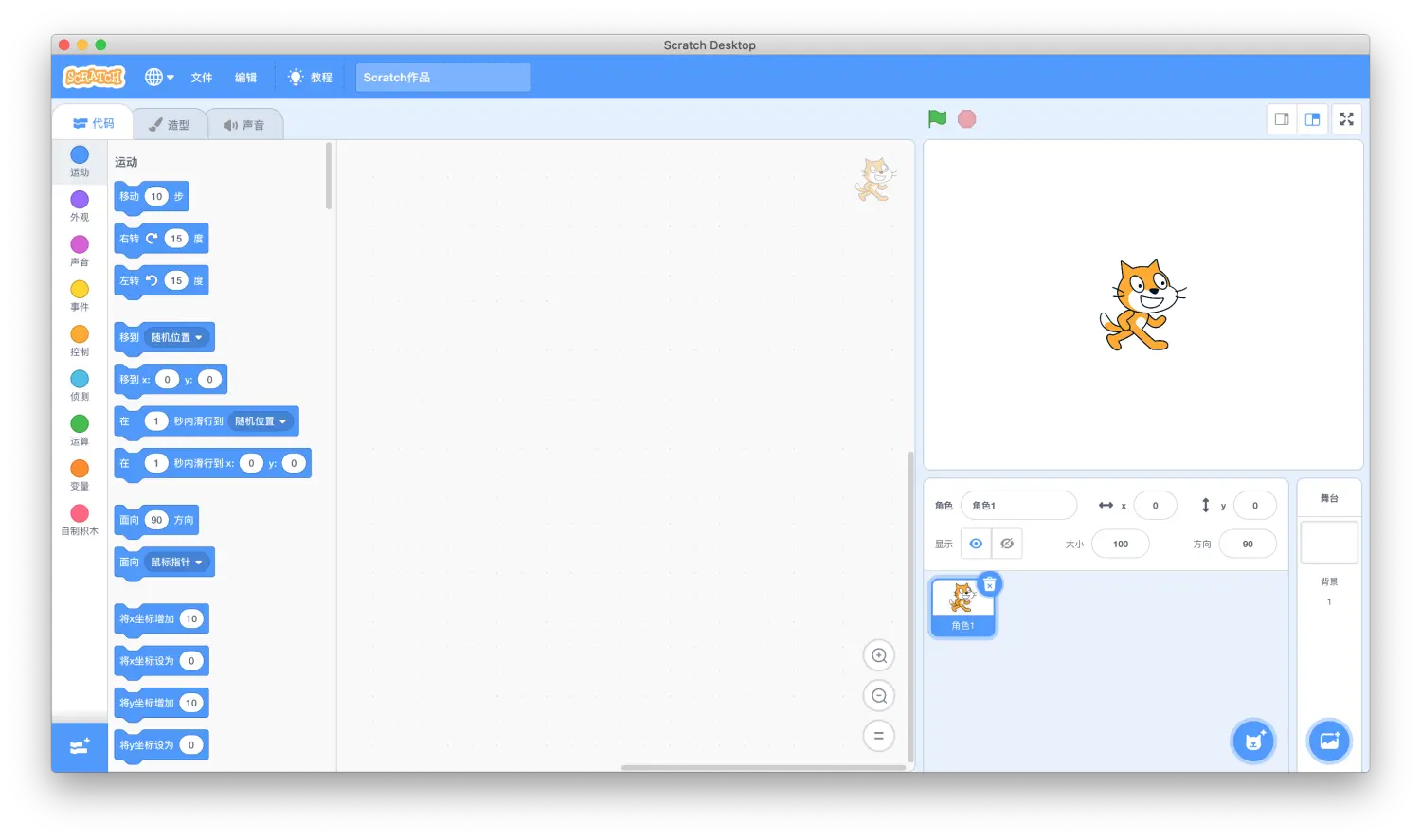Image resolution: width=1421 pixels, height=840 pixels.
Task: Click the add extension button
Action: [x=80, y=747]
